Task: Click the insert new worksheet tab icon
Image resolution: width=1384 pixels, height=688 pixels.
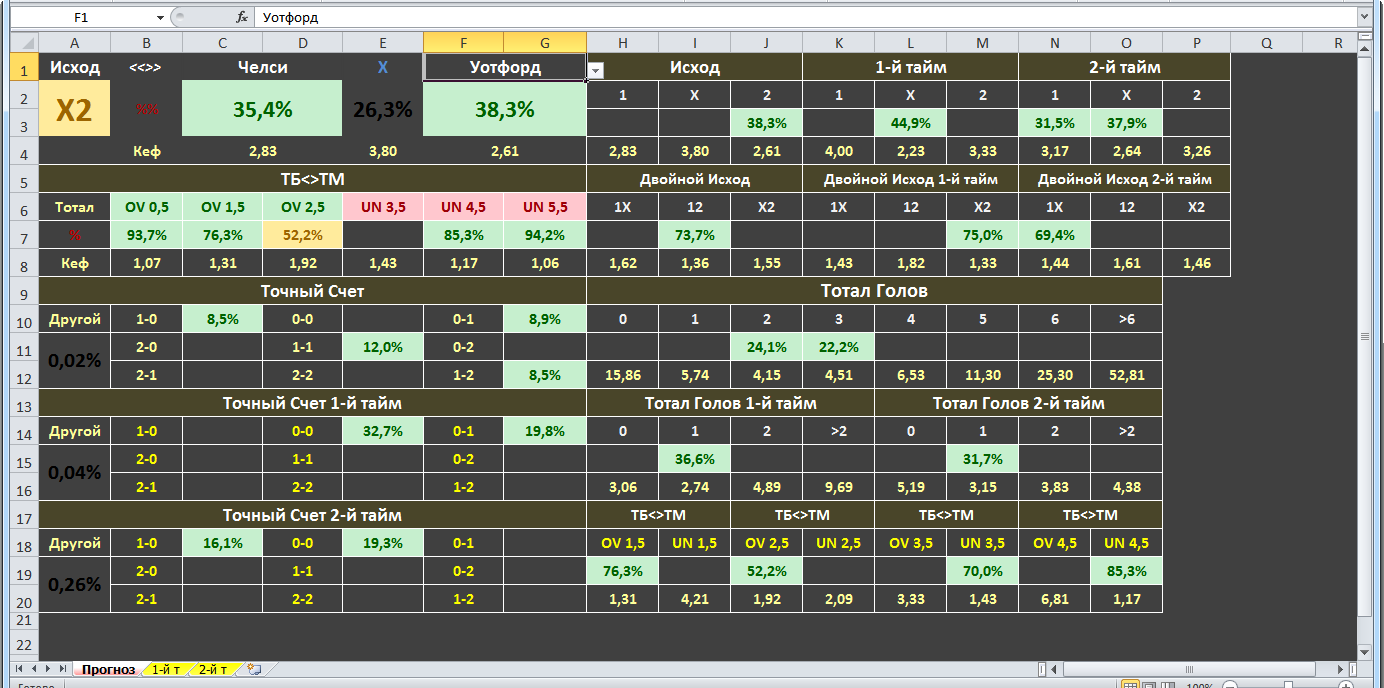Action: point(253,669)
